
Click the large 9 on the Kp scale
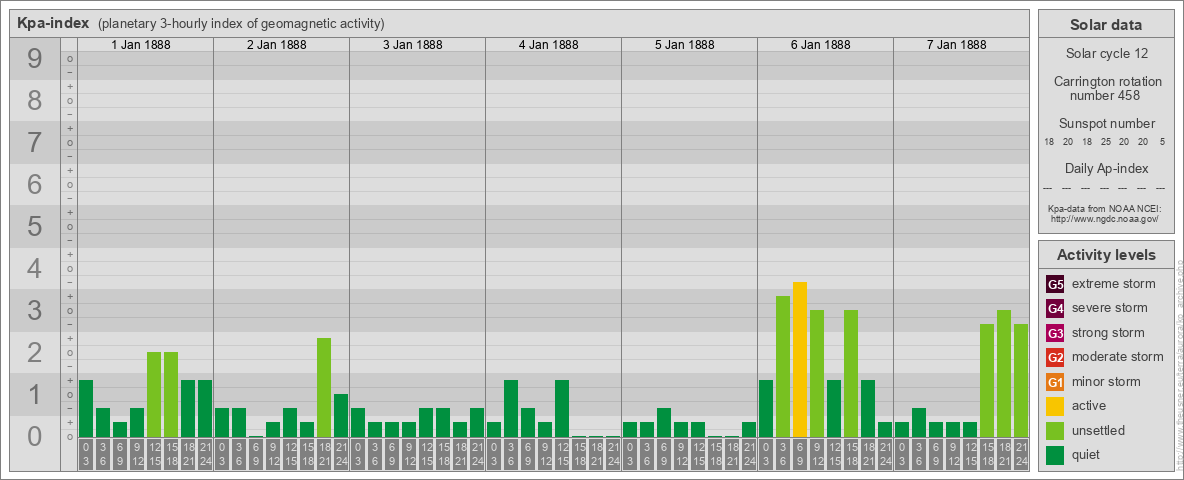(x=34, y=59)
